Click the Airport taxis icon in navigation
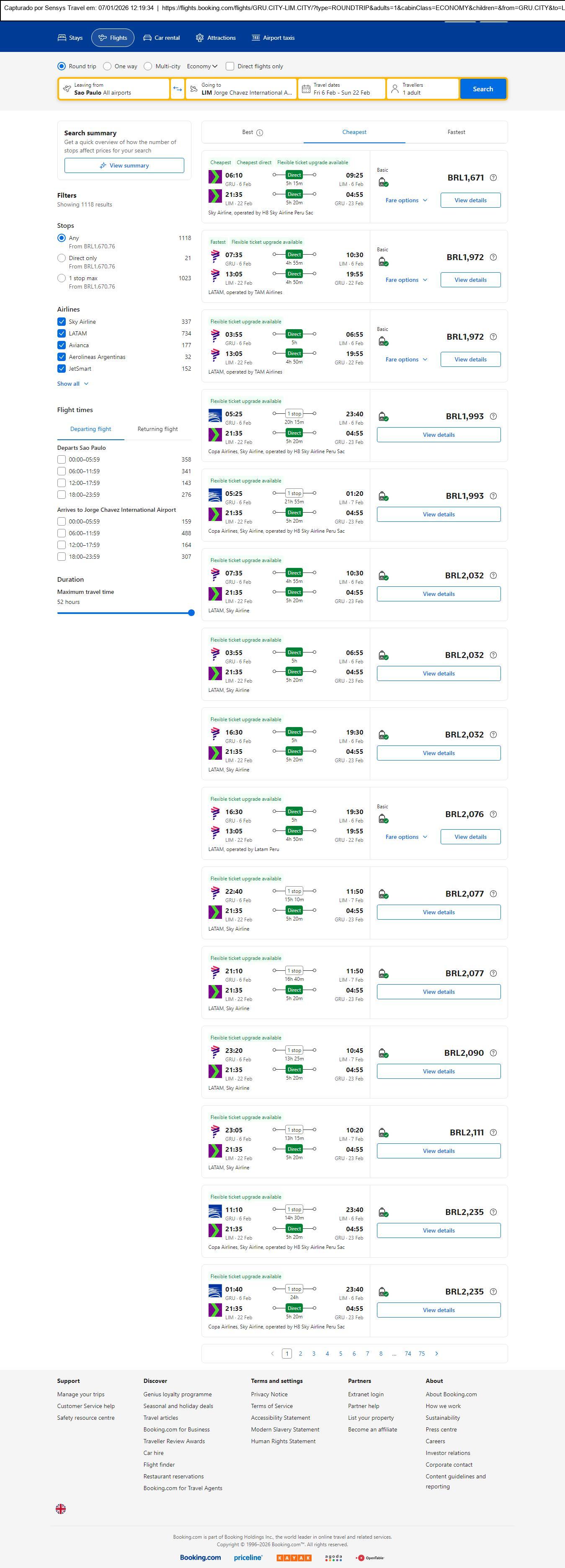The image size is (565, 1568). coord(256,38)
